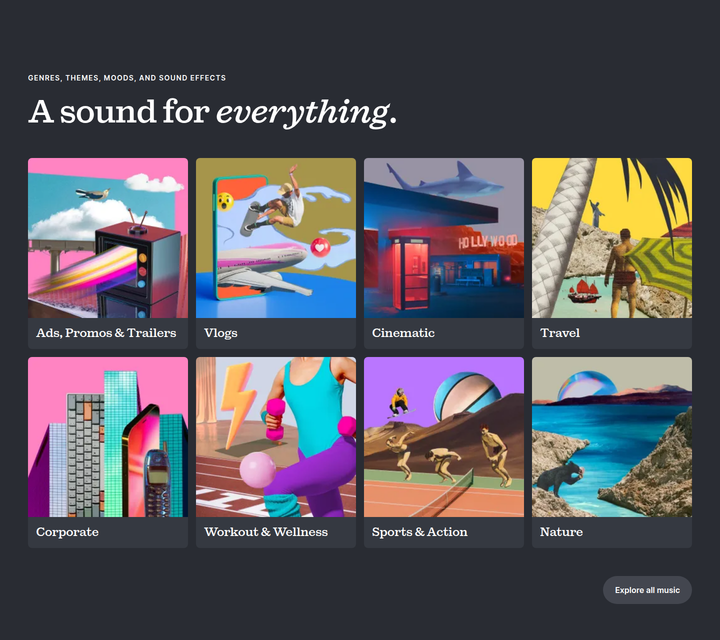Viewport: 720px width, 640px height.
Task: Click the Explore all music button
Action: 647,590
